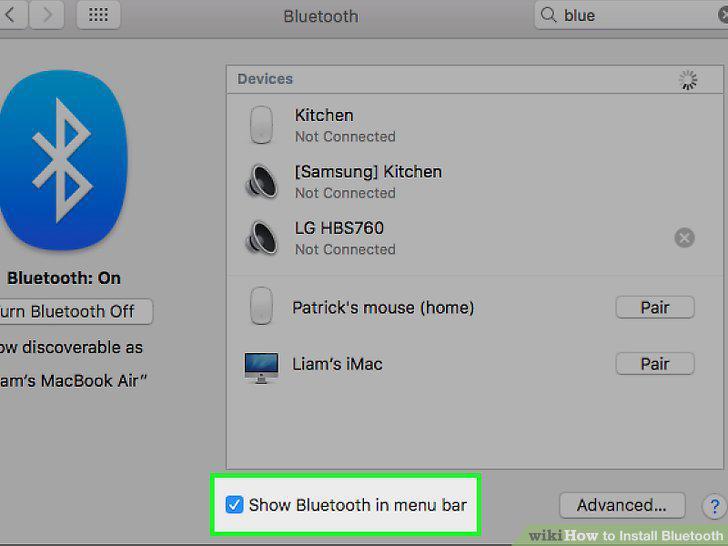
Task: Toggle Show Bluetooth in menu bar checkbox
Action: click(234, 505)
